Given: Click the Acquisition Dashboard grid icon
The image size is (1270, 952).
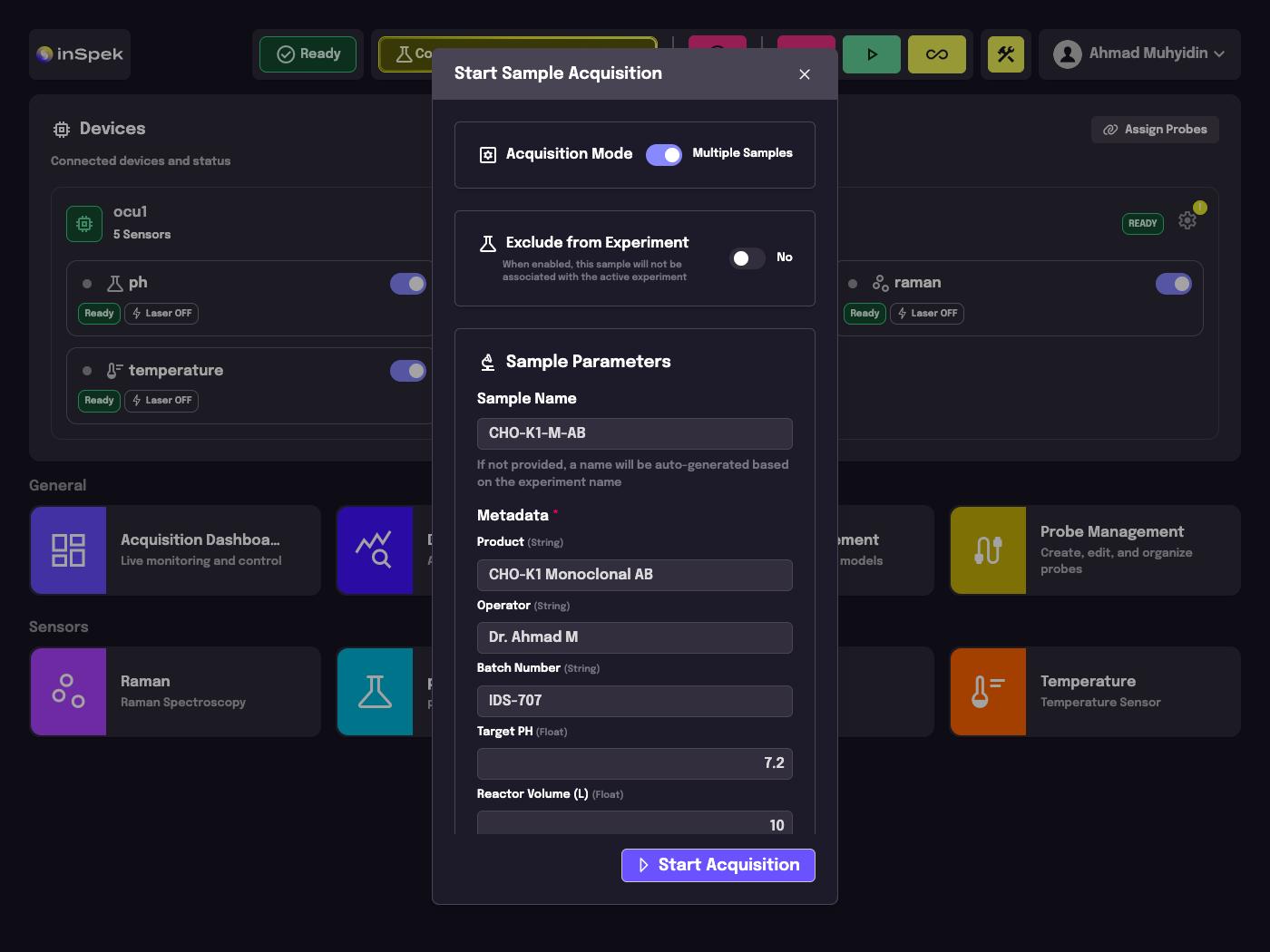Looking at the screenshot, I should (x=68, y=550).
